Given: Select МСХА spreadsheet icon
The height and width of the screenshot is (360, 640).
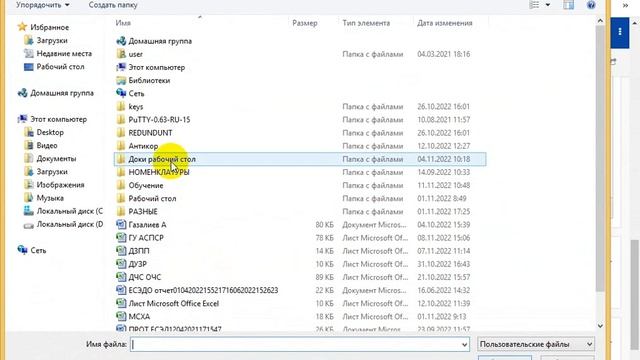Looking at the screenshot, I should coord(121,316).
